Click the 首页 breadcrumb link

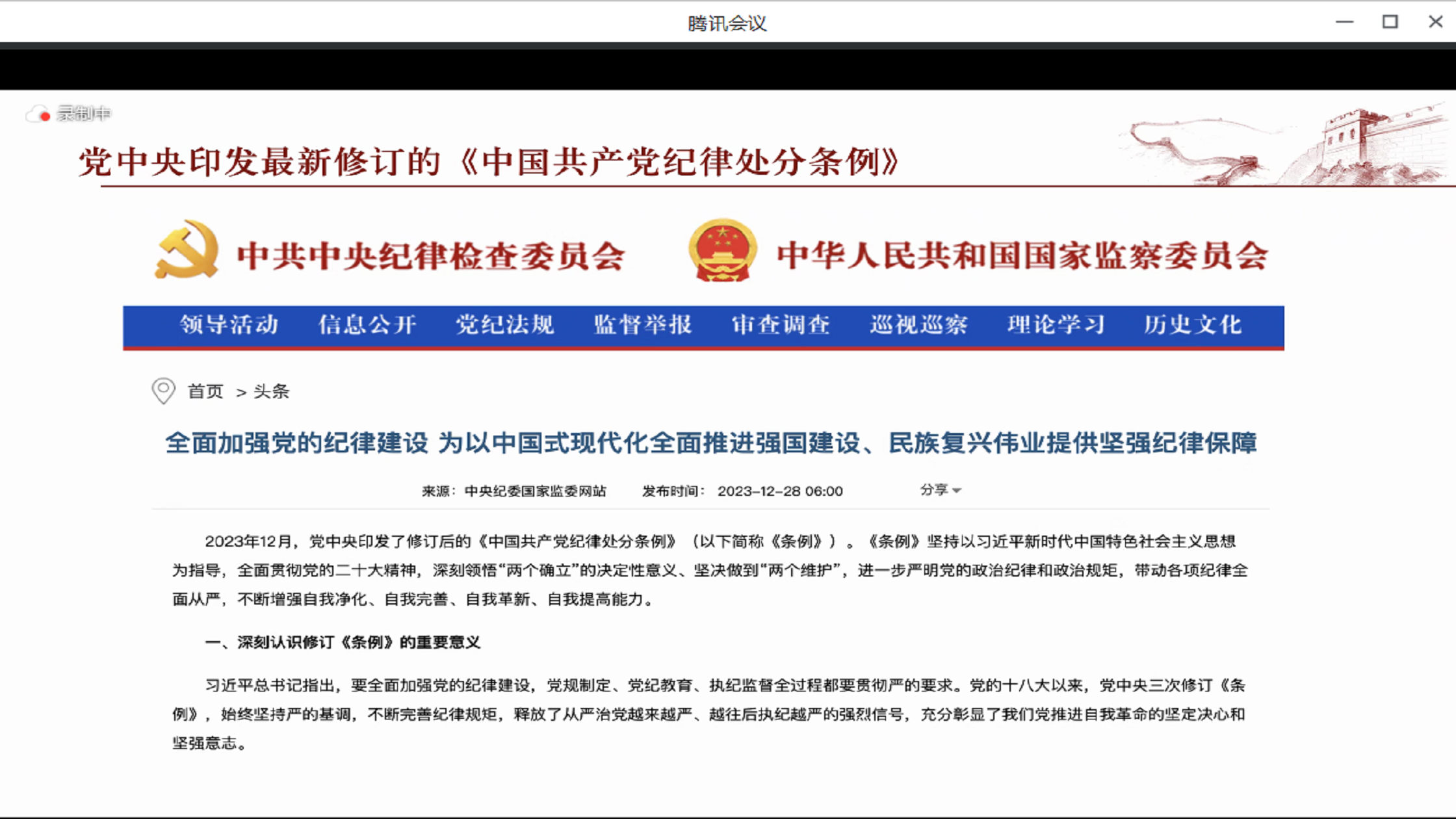coord(205,391)
